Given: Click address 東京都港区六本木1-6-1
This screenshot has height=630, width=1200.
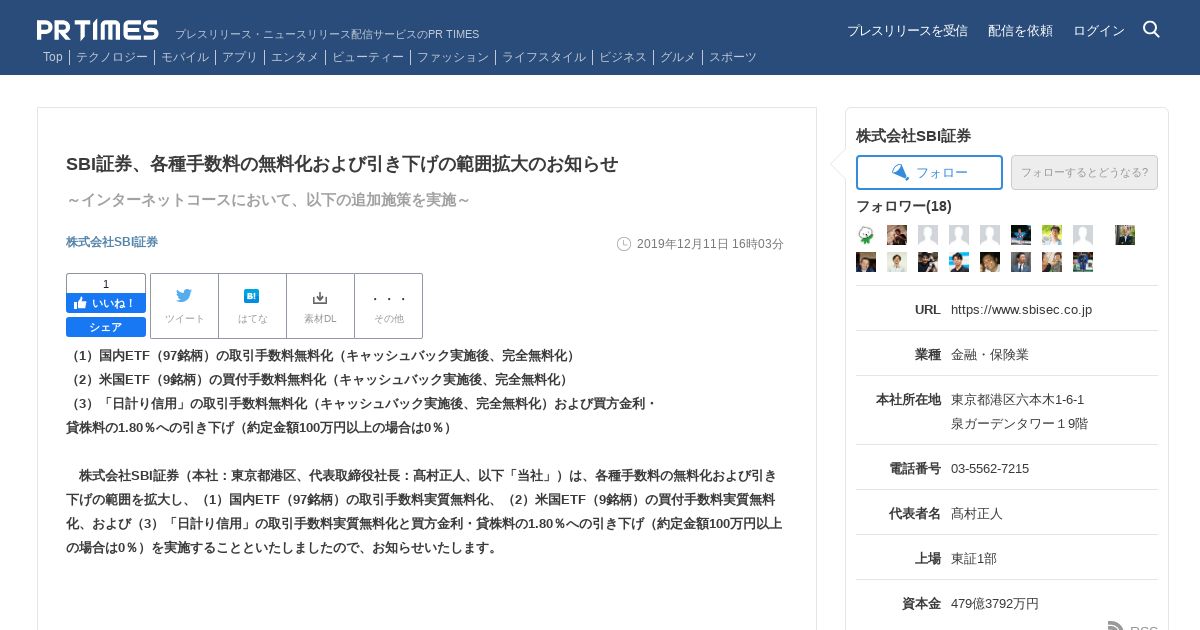Looking at the screenshot, I should click(1017, 399).
